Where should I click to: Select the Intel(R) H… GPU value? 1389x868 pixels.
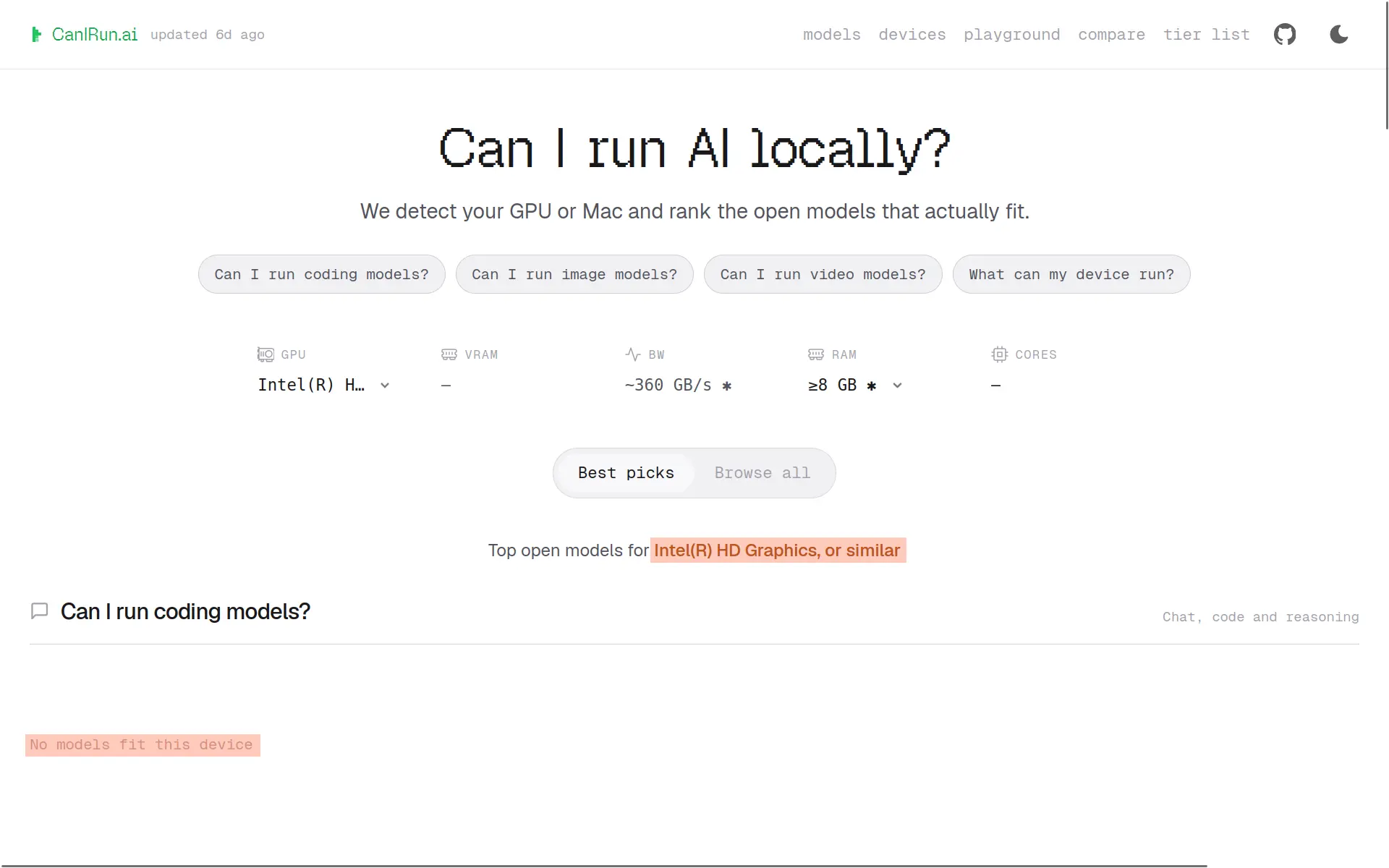[311, 385]
